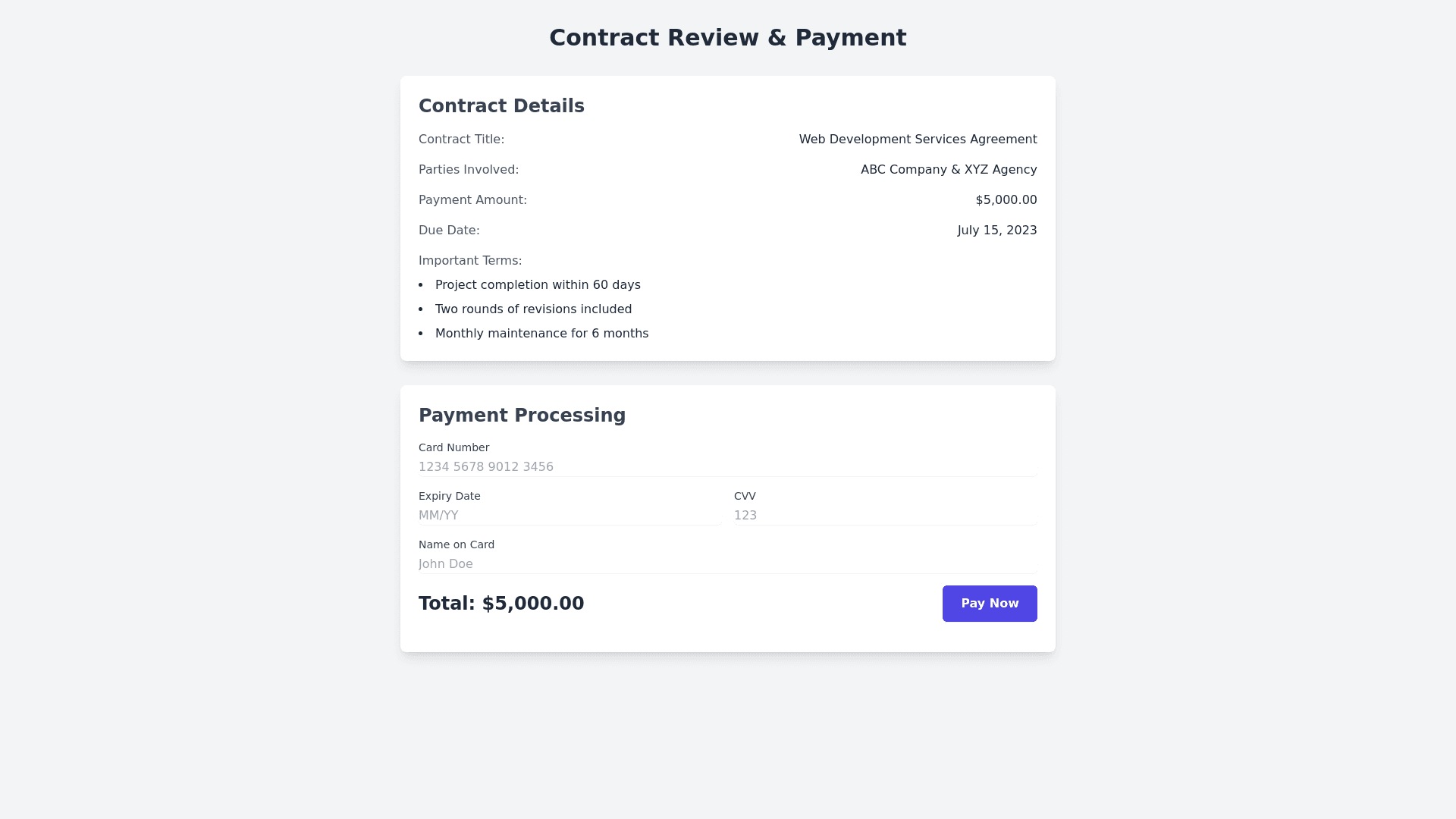This screenshot has width=1456, height=819.
Task: Click the Pay Now button
Action: tap(990, 604)
